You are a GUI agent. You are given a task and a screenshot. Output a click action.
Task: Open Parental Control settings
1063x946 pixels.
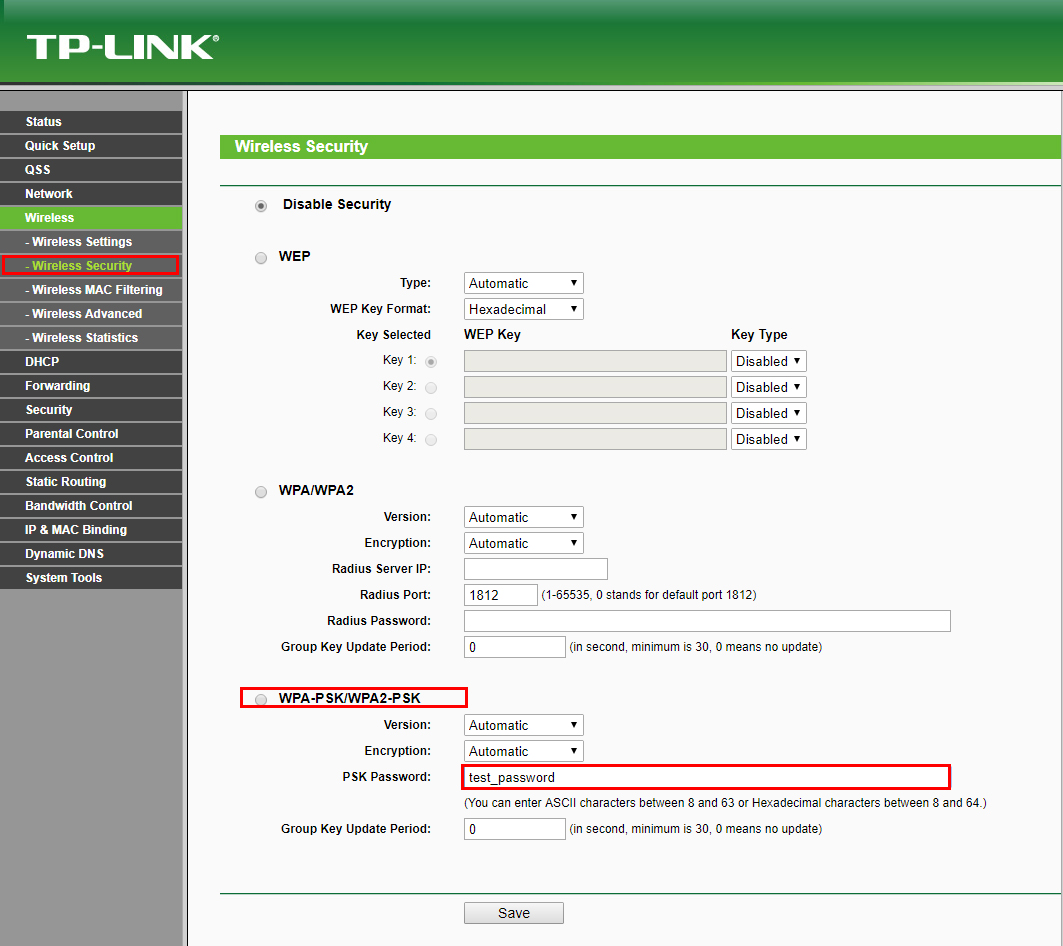pyautogui.click(x=72, y=434)
